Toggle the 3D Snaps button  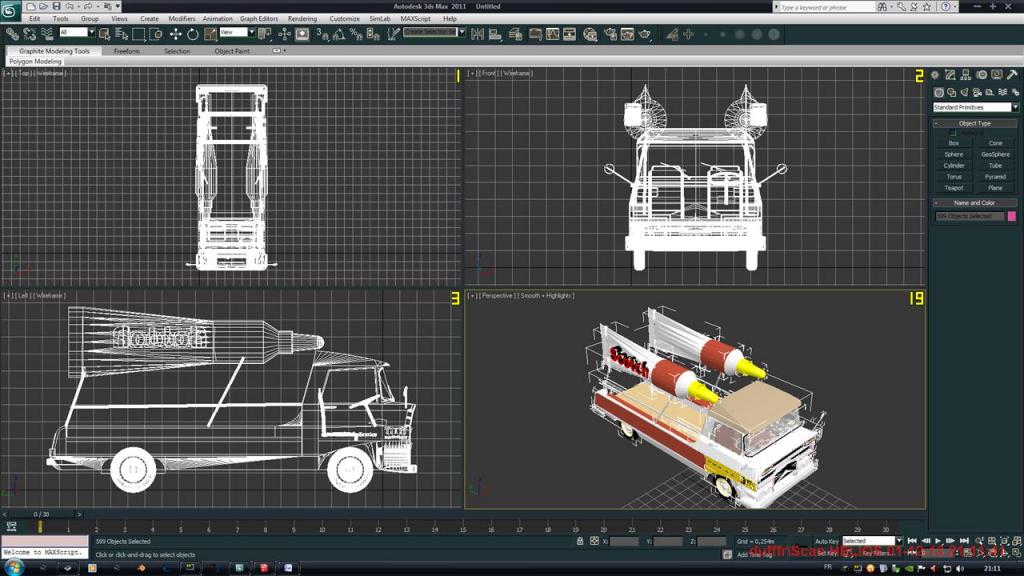[322, 34]
